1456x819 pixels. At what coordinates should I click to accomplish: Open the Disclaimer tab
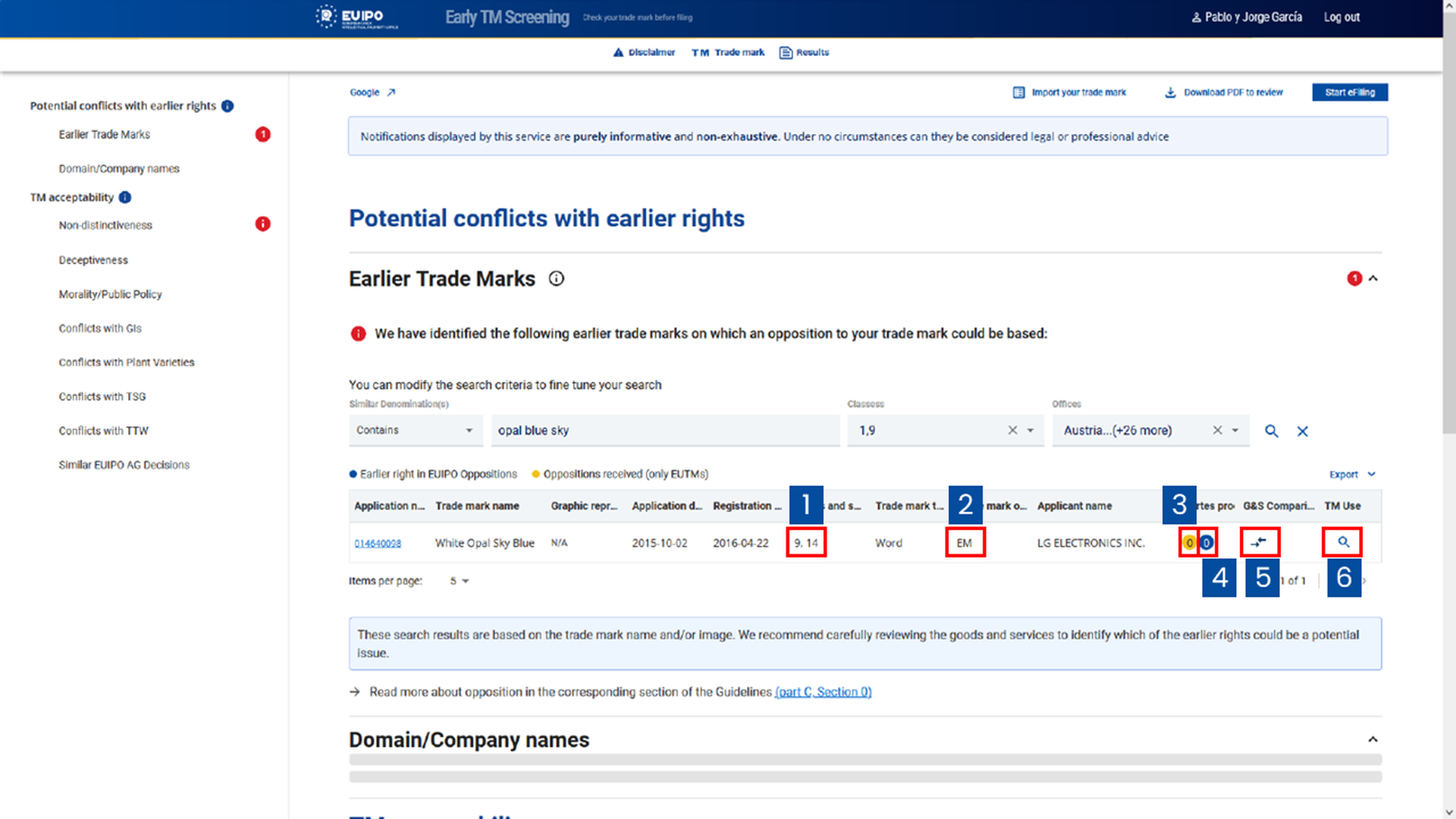pos(644,52)
